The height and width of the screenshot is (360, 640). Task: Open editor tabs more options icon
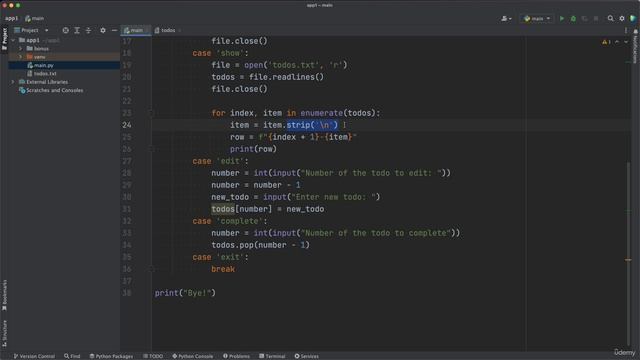626,30
